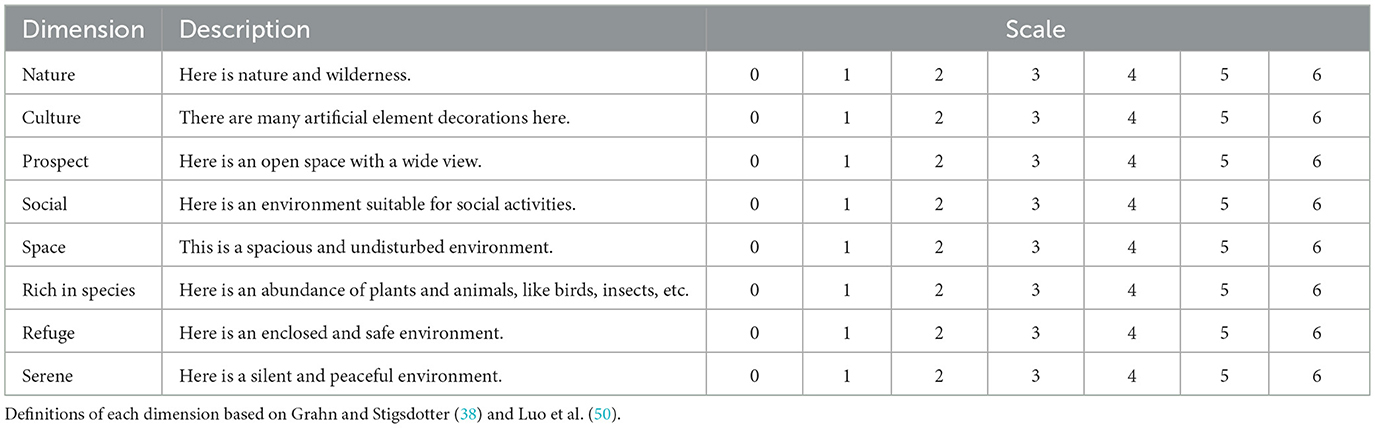Choose rating 5 in the Social row

1225,203
